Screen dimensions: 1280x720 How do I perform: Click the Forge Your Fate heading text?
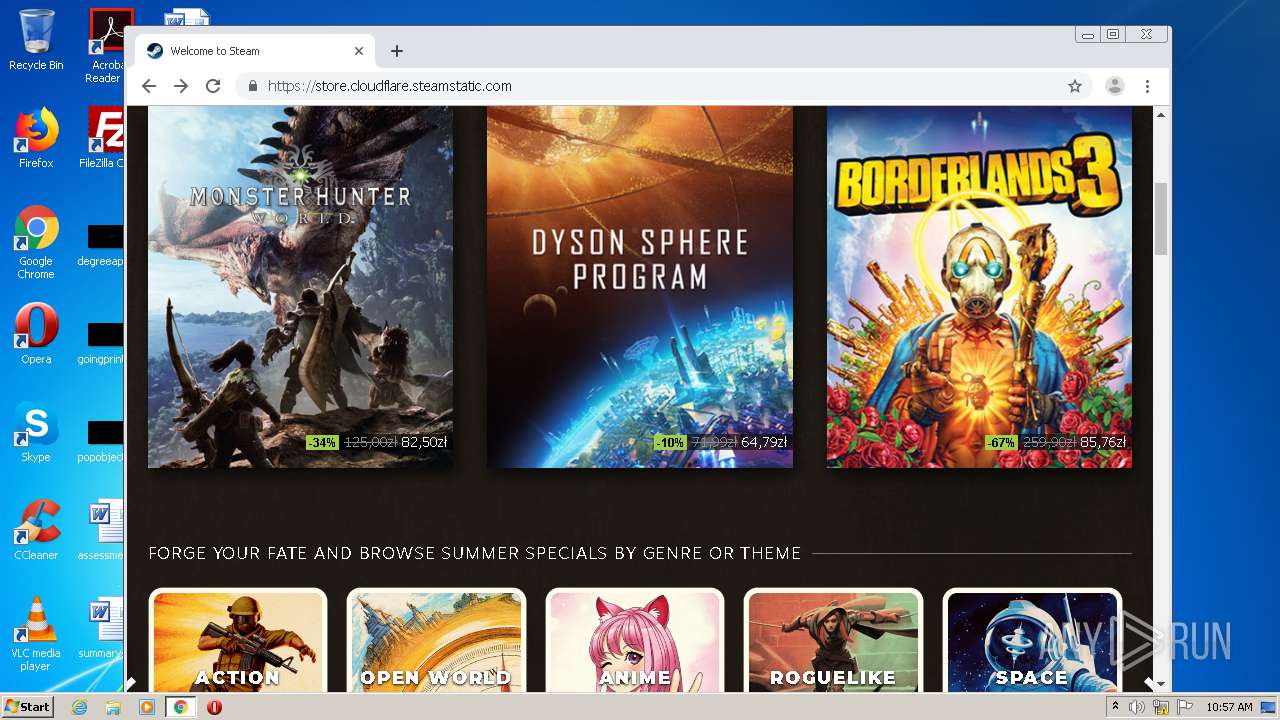[475, 553]
